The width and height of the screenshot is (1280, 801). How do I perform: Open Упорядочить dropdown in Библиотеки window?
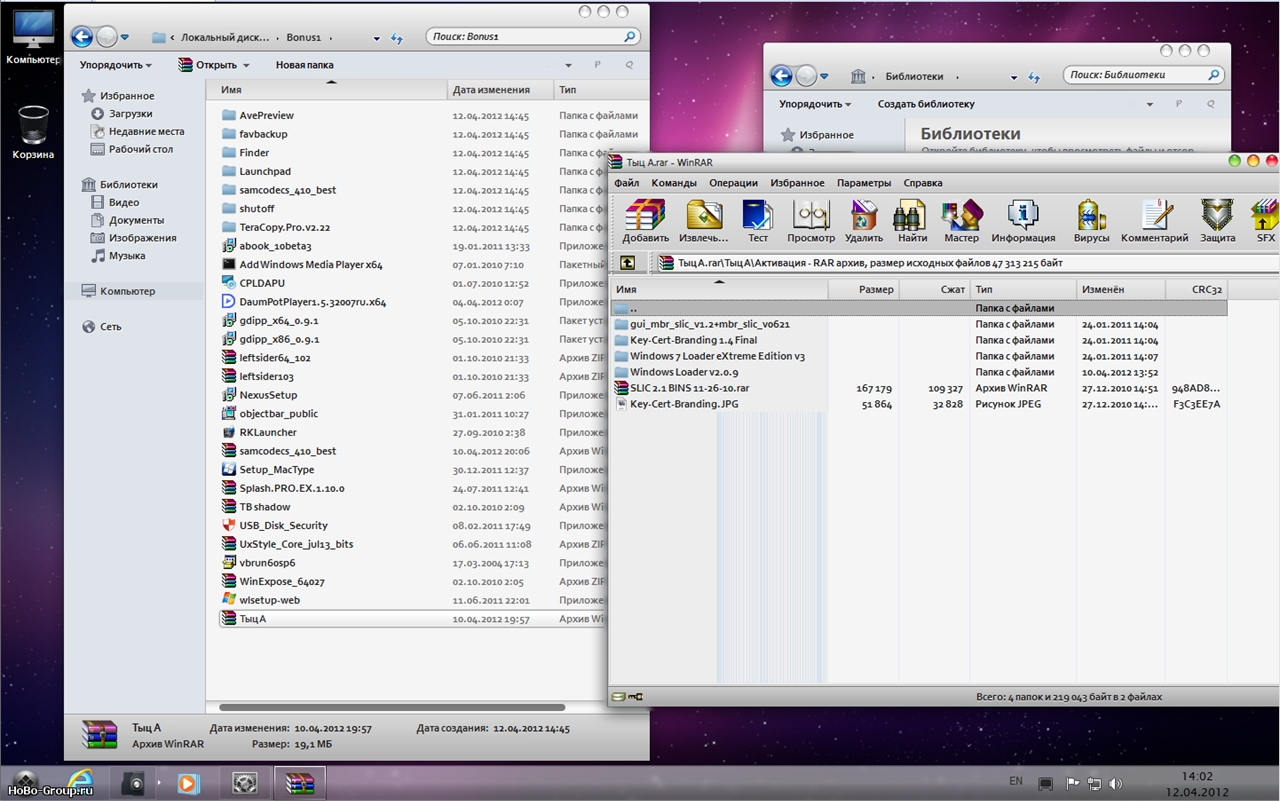point(815,104)
